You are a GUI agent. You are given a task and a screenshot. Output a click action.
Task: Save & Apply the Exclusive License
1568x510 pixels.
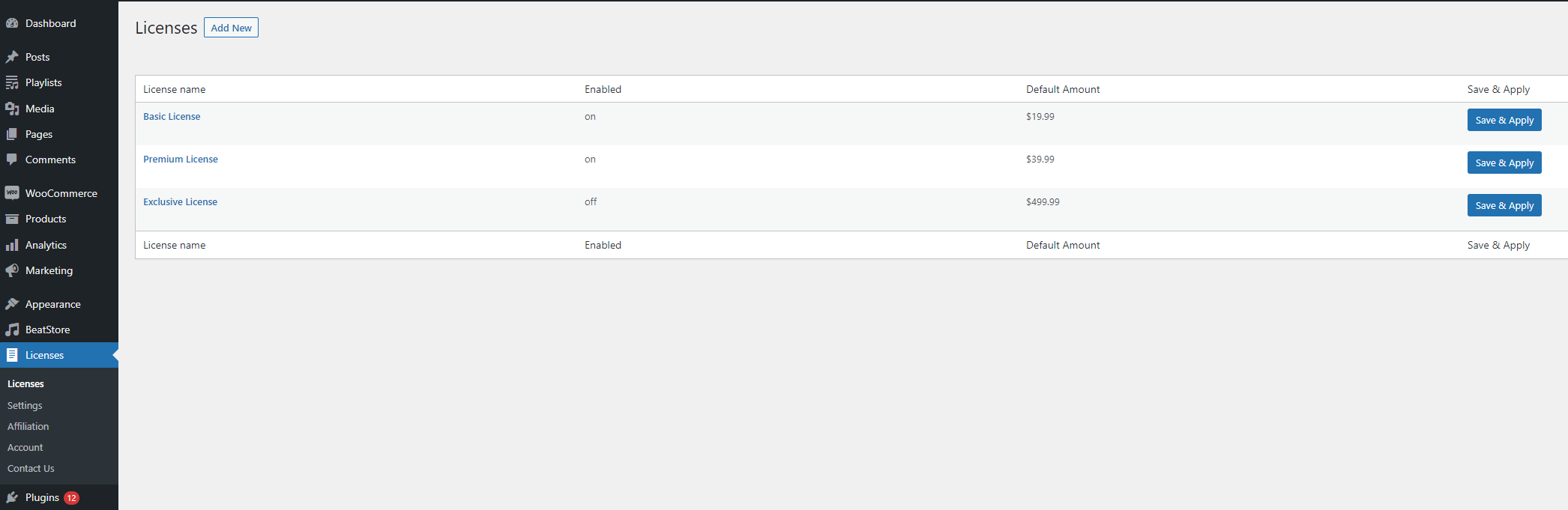(x=1504, y=205)
